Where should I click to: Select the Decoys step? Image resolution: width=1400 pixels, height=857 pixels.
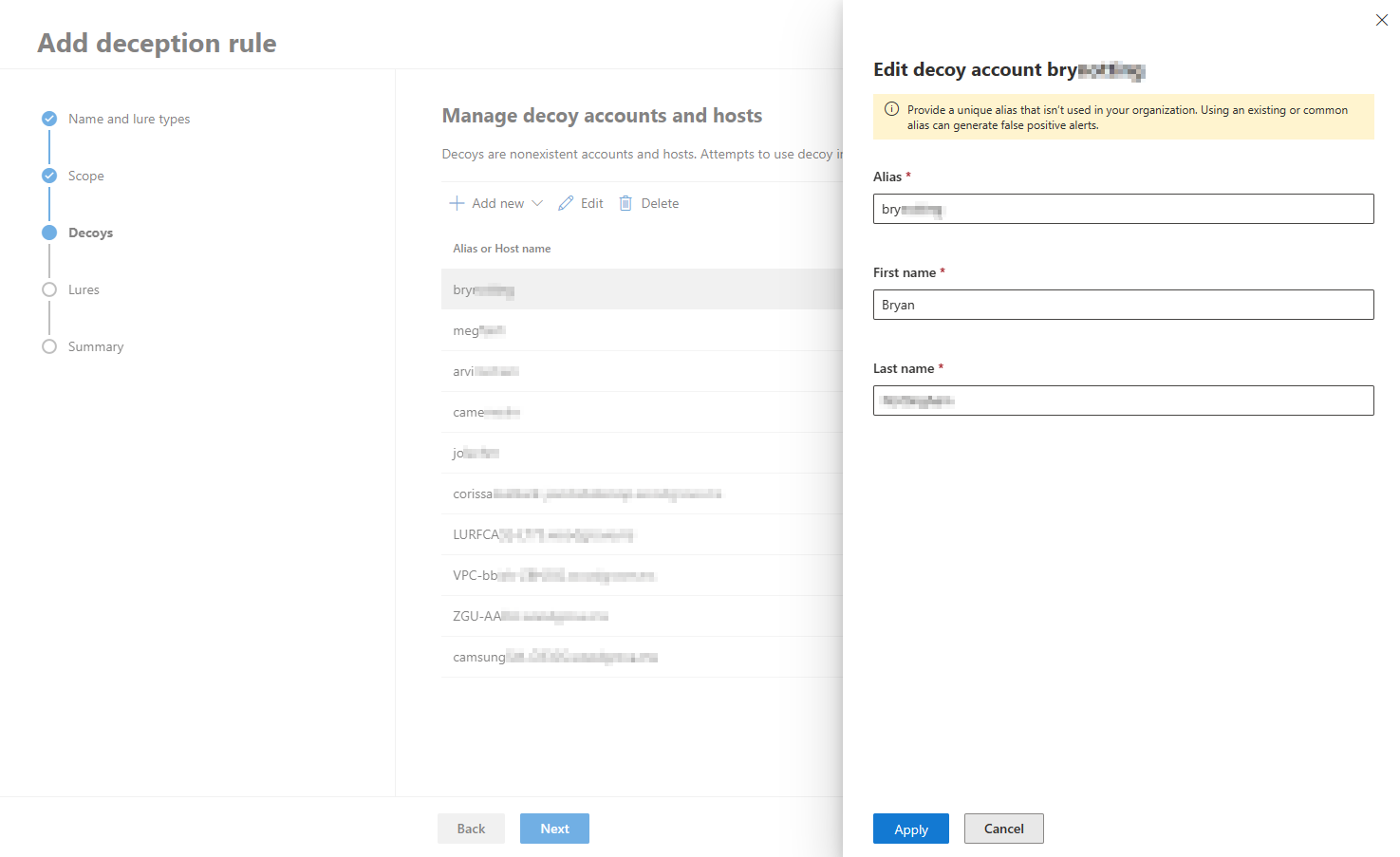point(90,233)
